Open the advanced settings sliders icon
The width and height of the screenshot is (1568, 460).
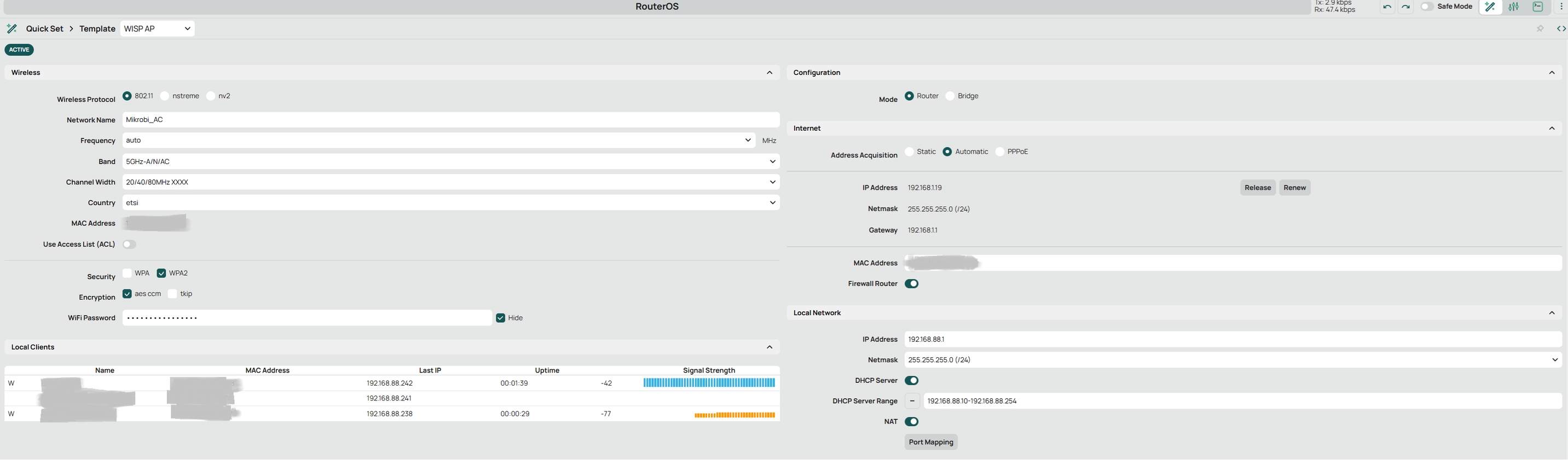pyautogui.click(x=1514, y=7)
